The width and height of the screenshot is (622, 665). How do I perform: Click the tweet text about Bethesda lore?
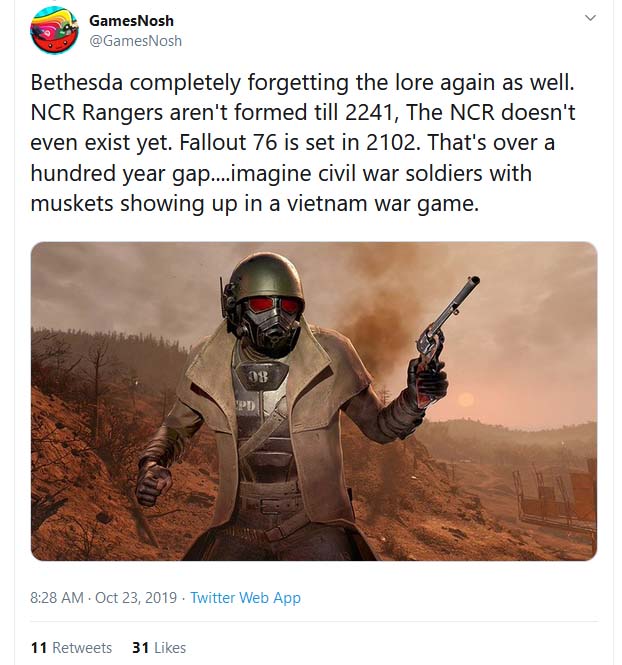300,140
